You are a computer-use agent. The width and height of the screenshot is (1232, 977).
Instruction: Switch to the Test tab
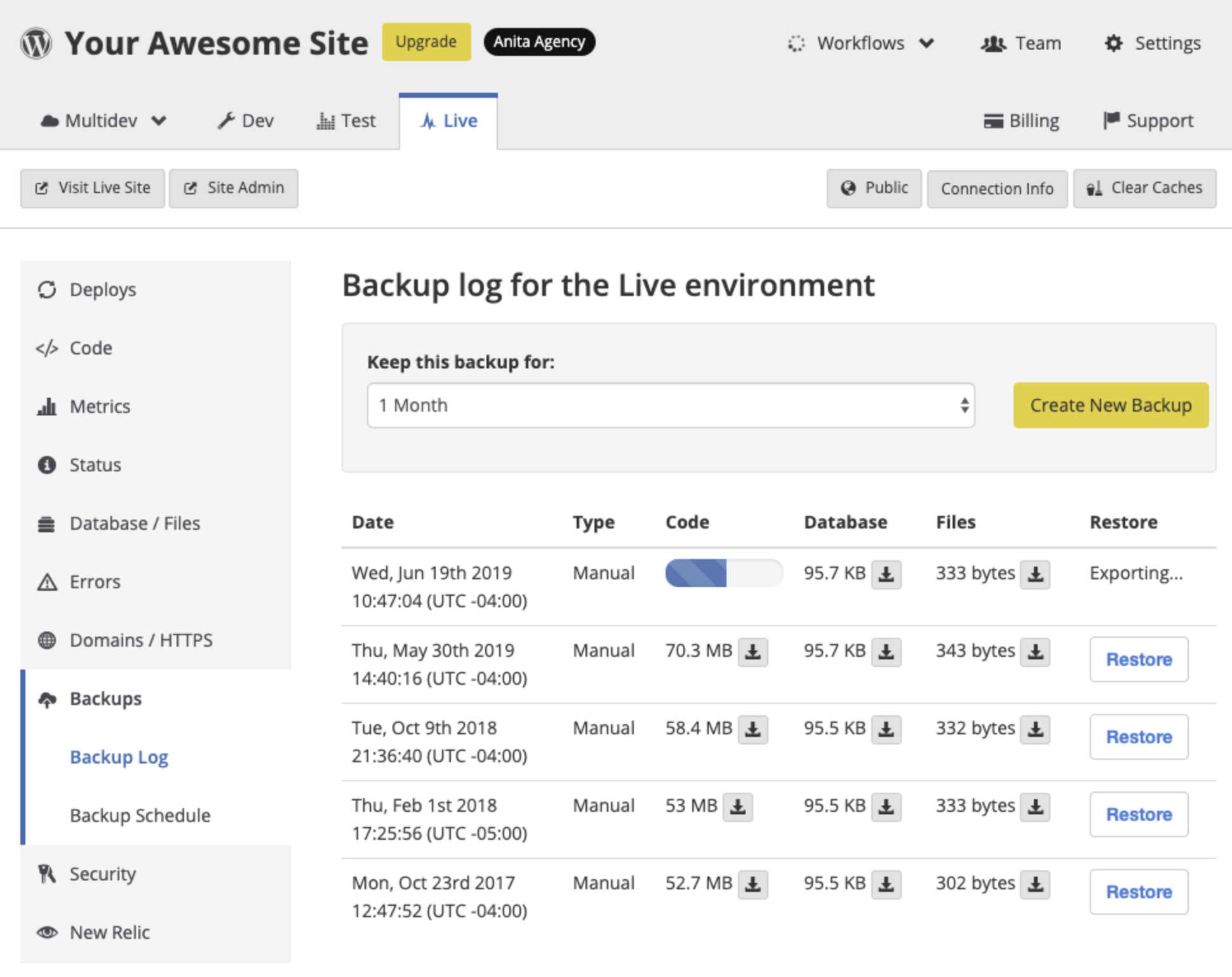[x=346, y=121]
